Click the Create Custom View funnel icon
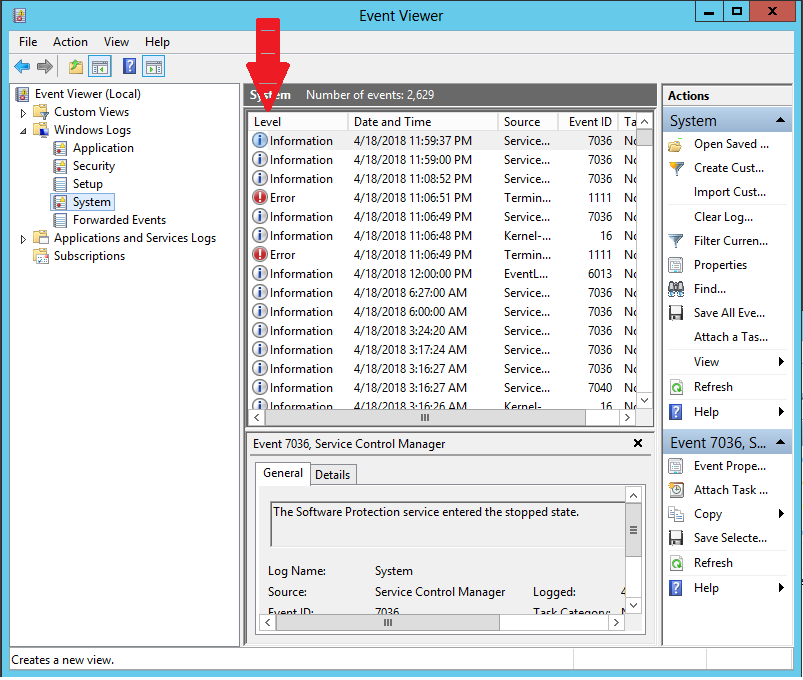The image size is (803, 680). click(676, 168)
